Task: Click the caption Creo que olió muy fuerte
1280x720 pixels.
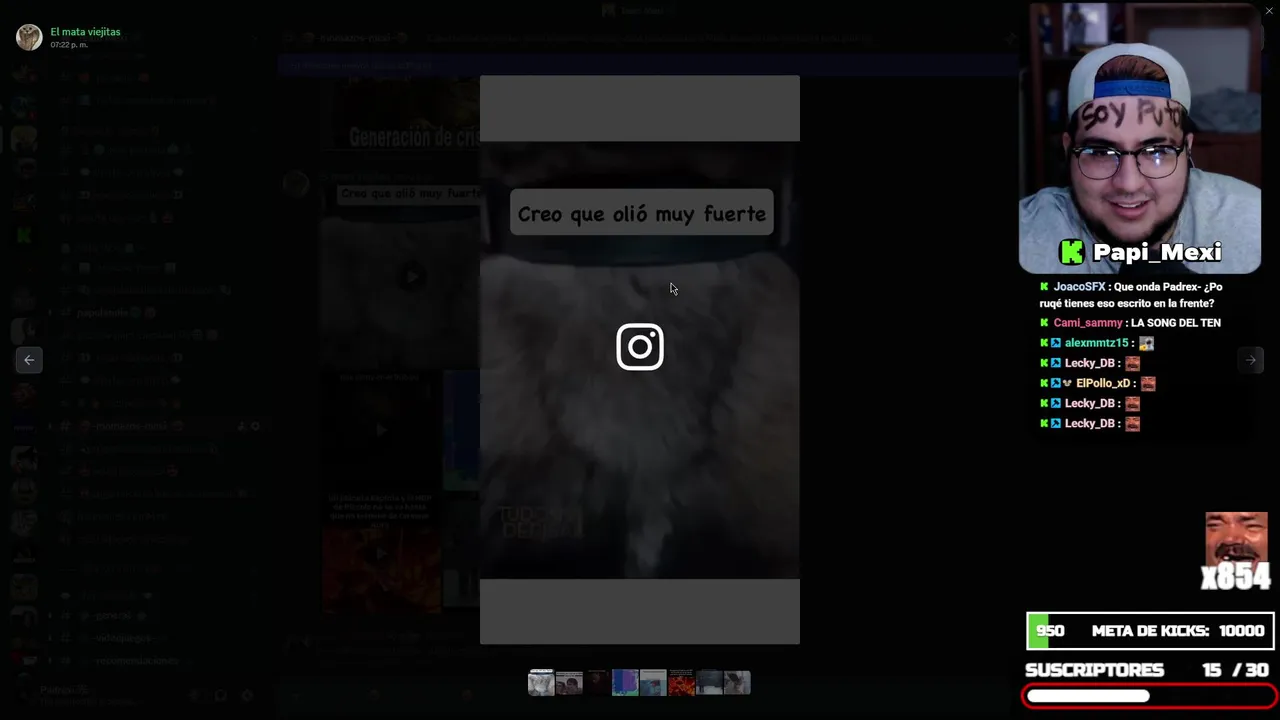Action: tap(642, 213)
